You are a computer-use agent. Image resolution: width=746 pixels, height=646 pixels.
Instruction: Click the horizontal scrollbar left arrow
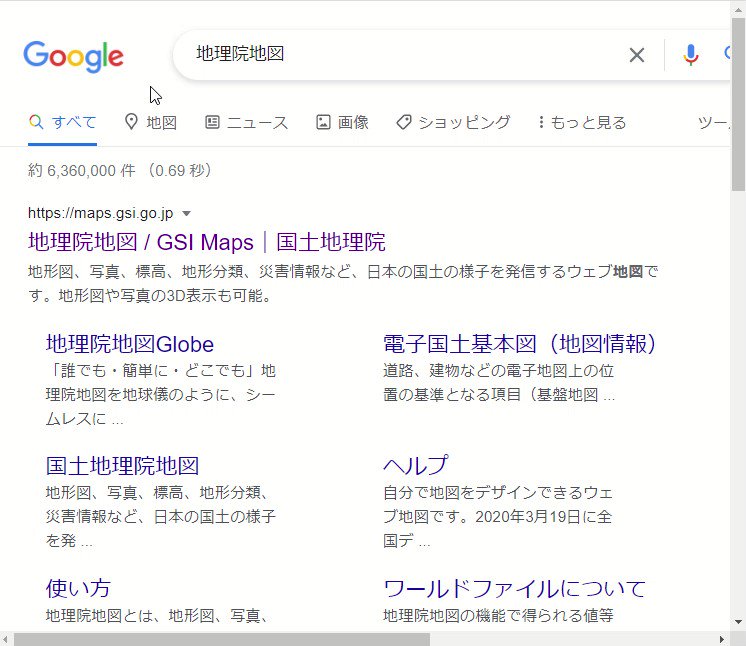tap(5, 639)
